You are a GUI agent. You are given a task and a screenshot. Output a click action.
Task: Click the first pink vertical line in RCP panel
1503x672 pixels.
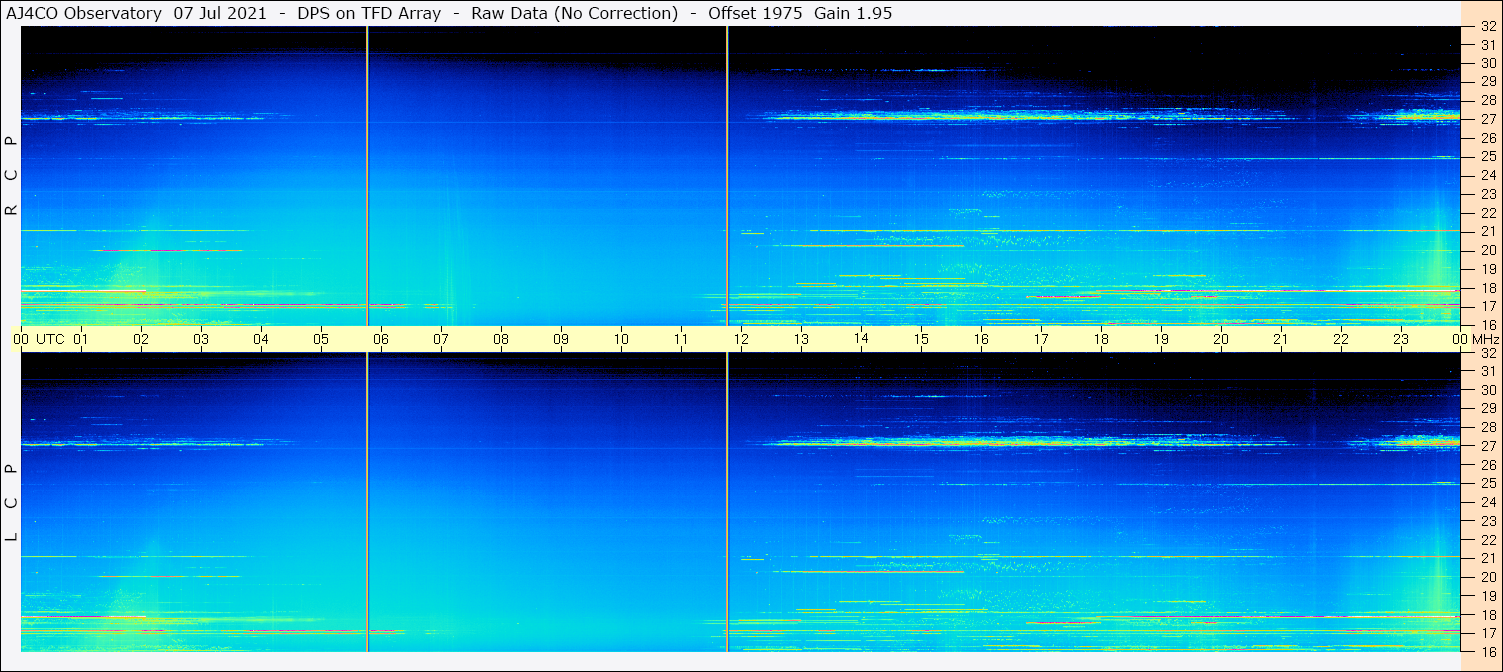point(367,176)
